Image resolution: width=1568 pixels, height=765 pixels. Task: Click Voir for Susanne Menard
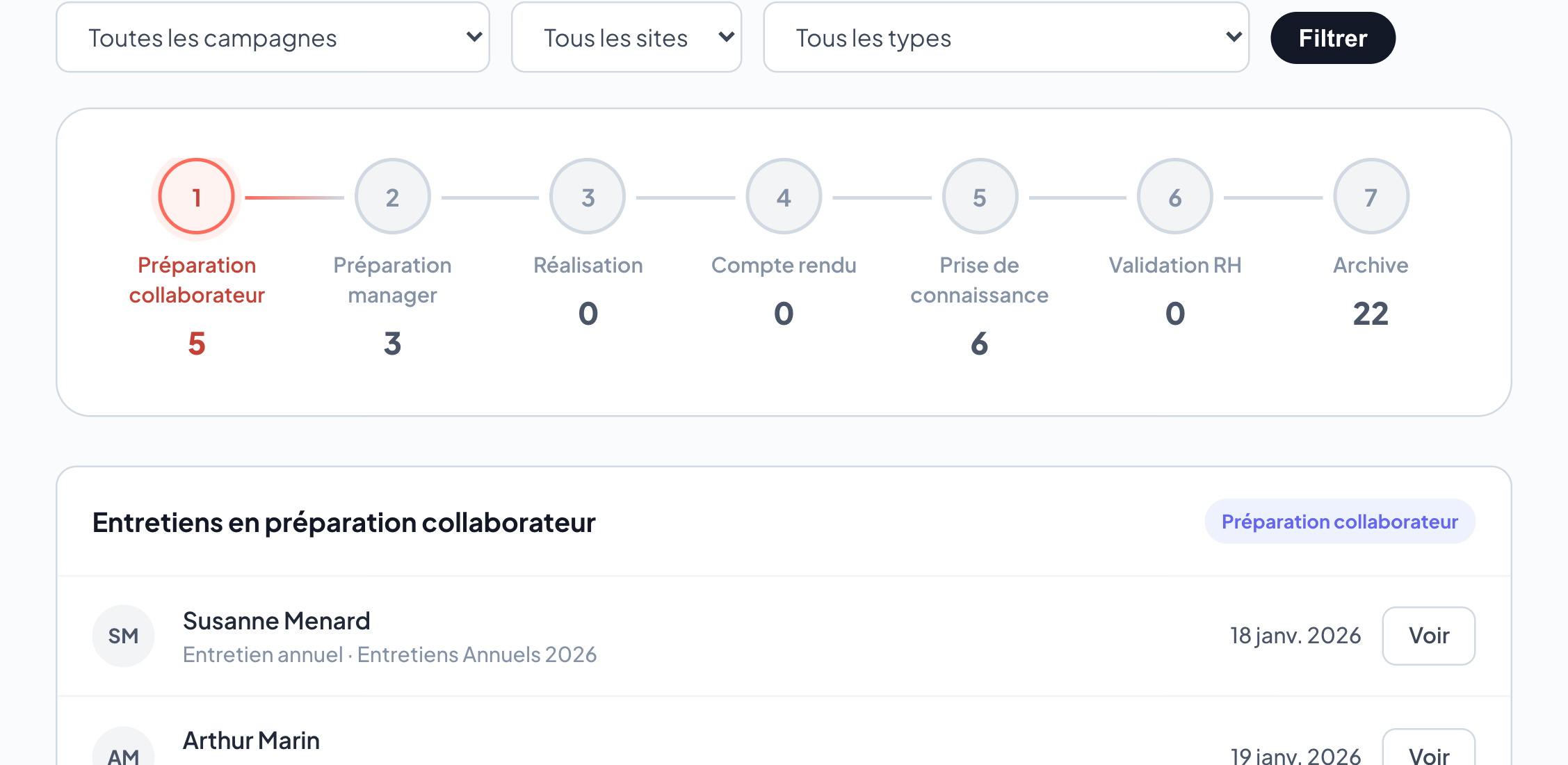pyautogui.click(x=1429, y=636)
